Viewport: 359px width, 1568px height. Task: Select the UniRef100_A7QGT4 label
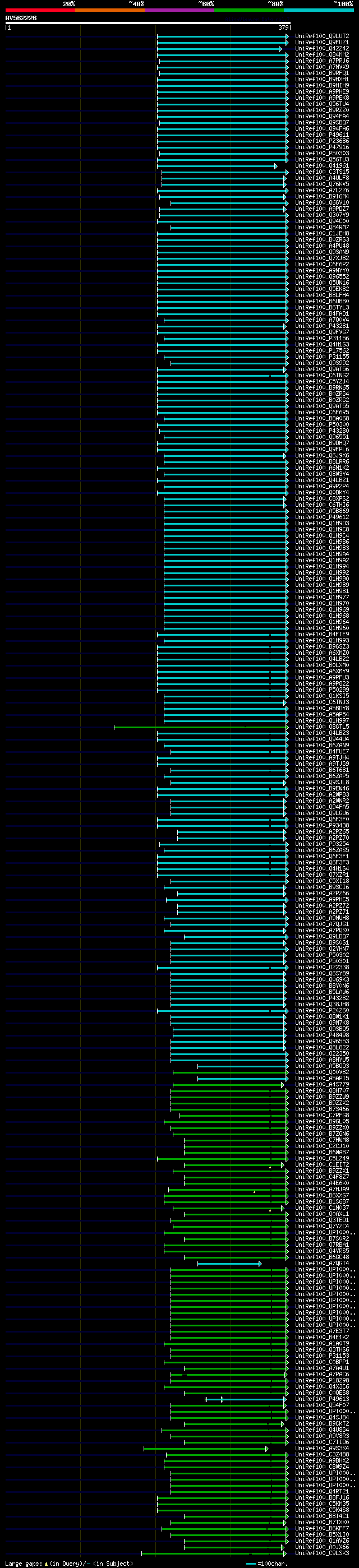coord(323,1264)
